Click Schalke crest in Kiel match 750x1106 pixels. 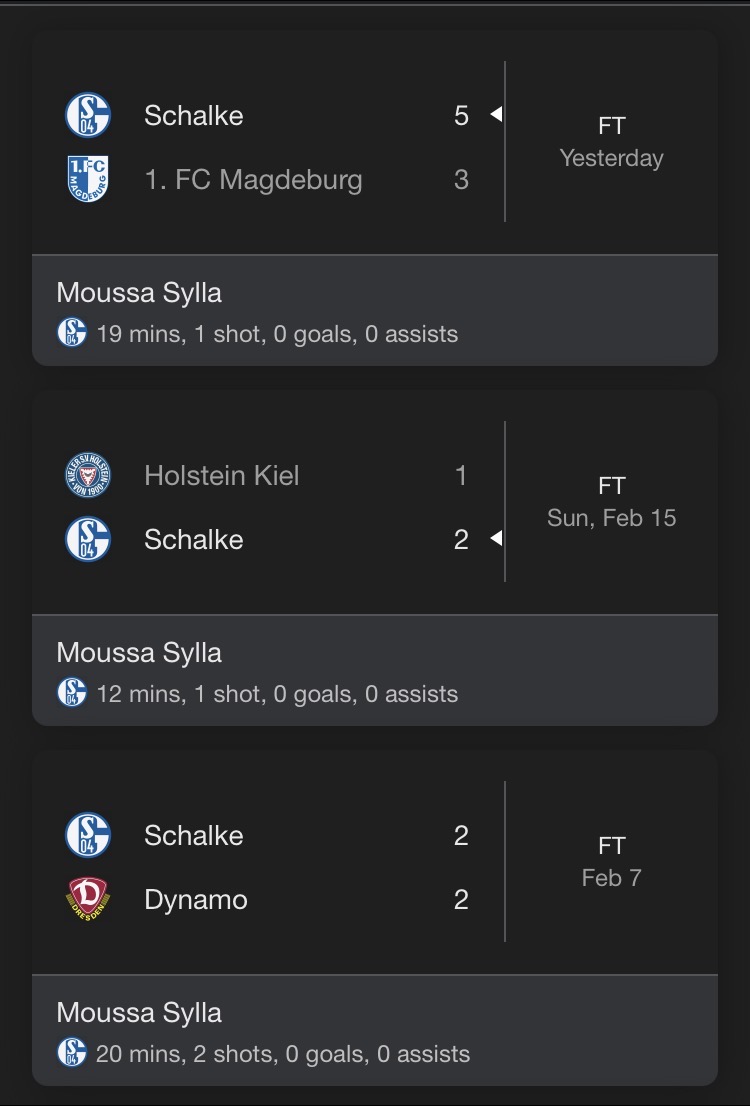click(88, 539)
